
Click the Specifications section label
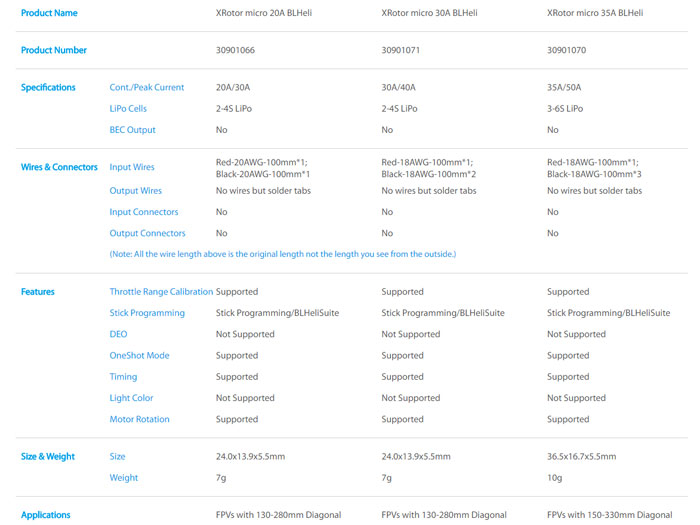48,87
